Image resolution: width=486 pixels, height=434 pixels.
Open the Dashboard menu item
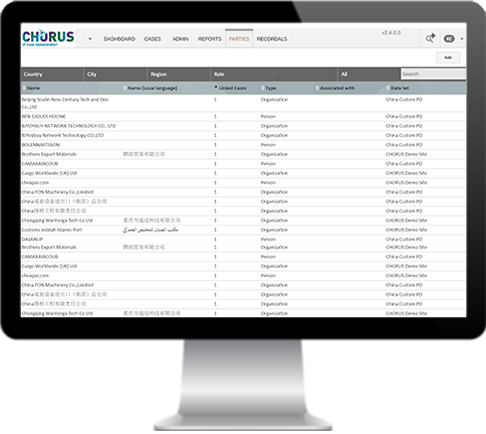[119, 39]
